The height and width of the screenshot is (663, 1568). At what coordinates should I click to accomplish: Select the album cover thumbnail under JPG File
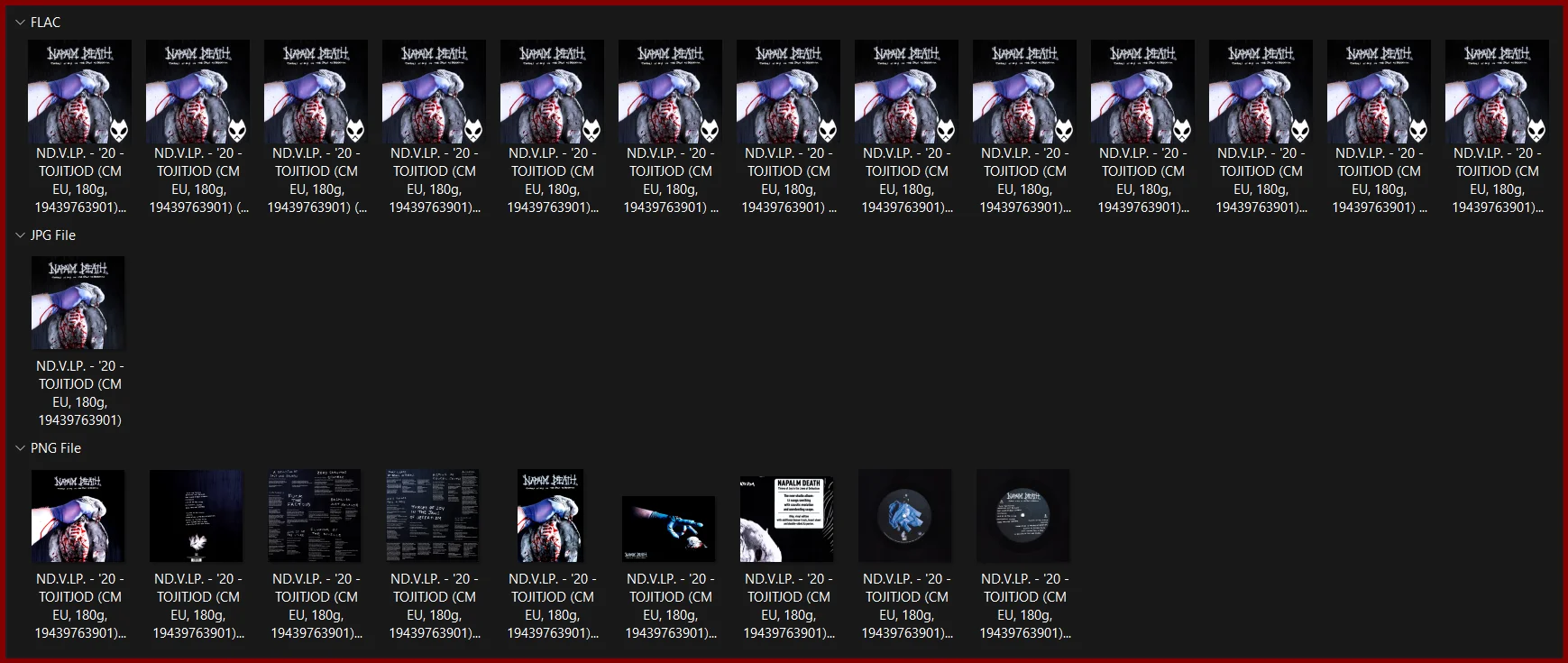tap(78, 303)
